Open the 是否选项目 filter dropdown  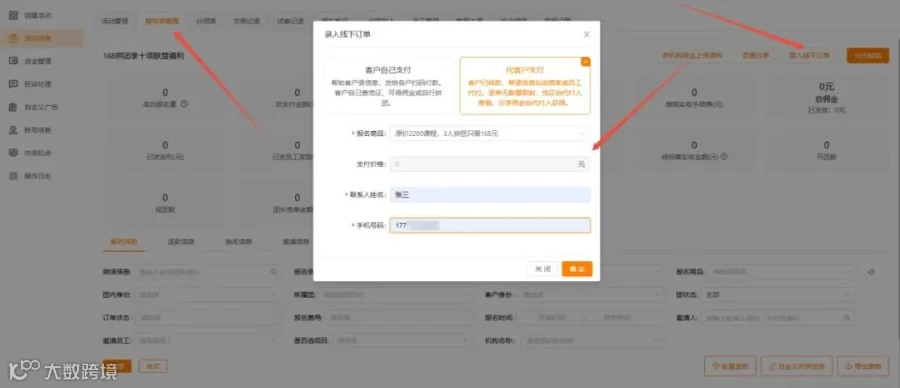(403, 340)
